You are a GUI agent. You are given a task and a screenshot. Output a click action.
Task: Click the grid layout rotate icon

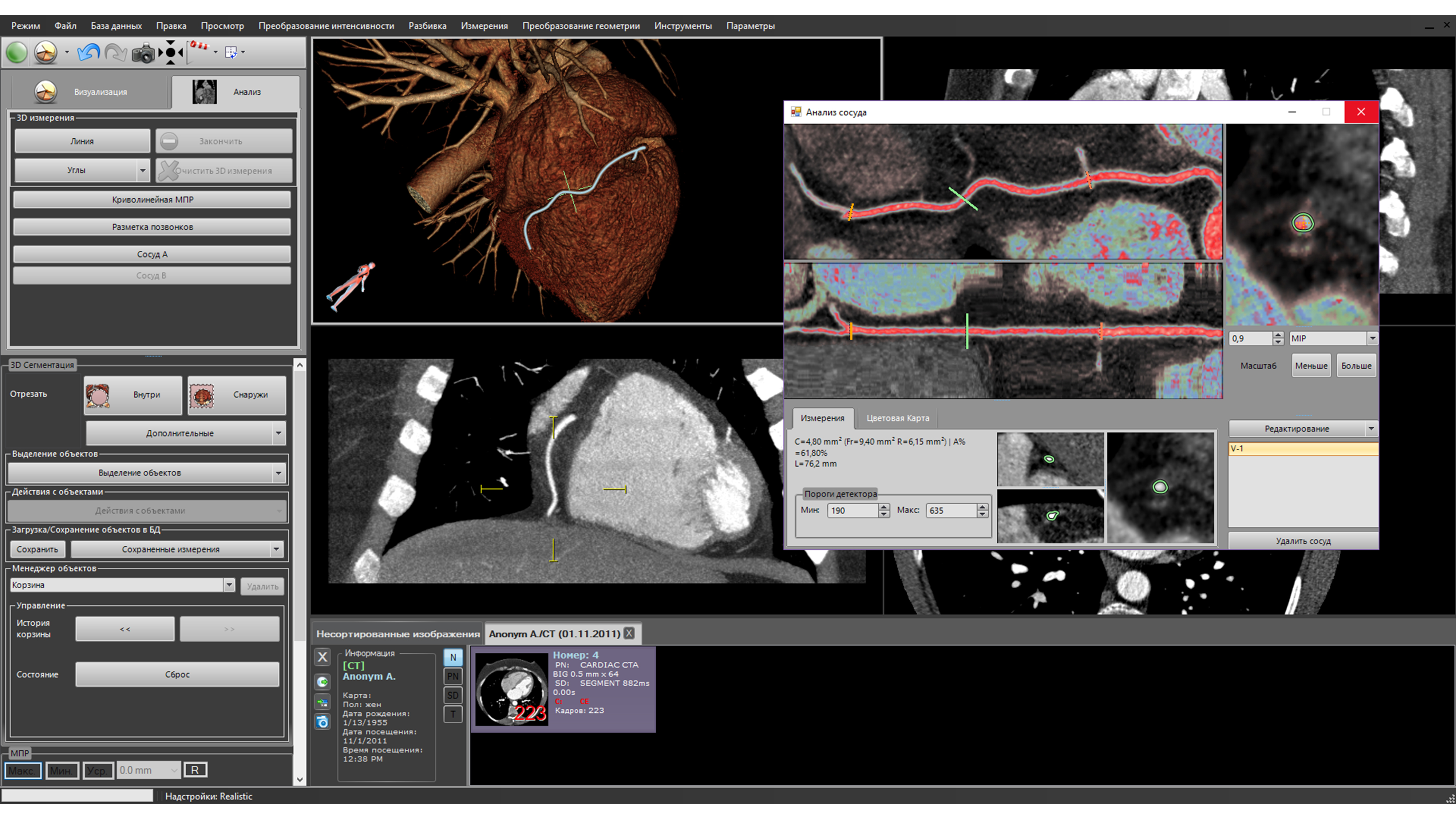(x=231, y=52)
